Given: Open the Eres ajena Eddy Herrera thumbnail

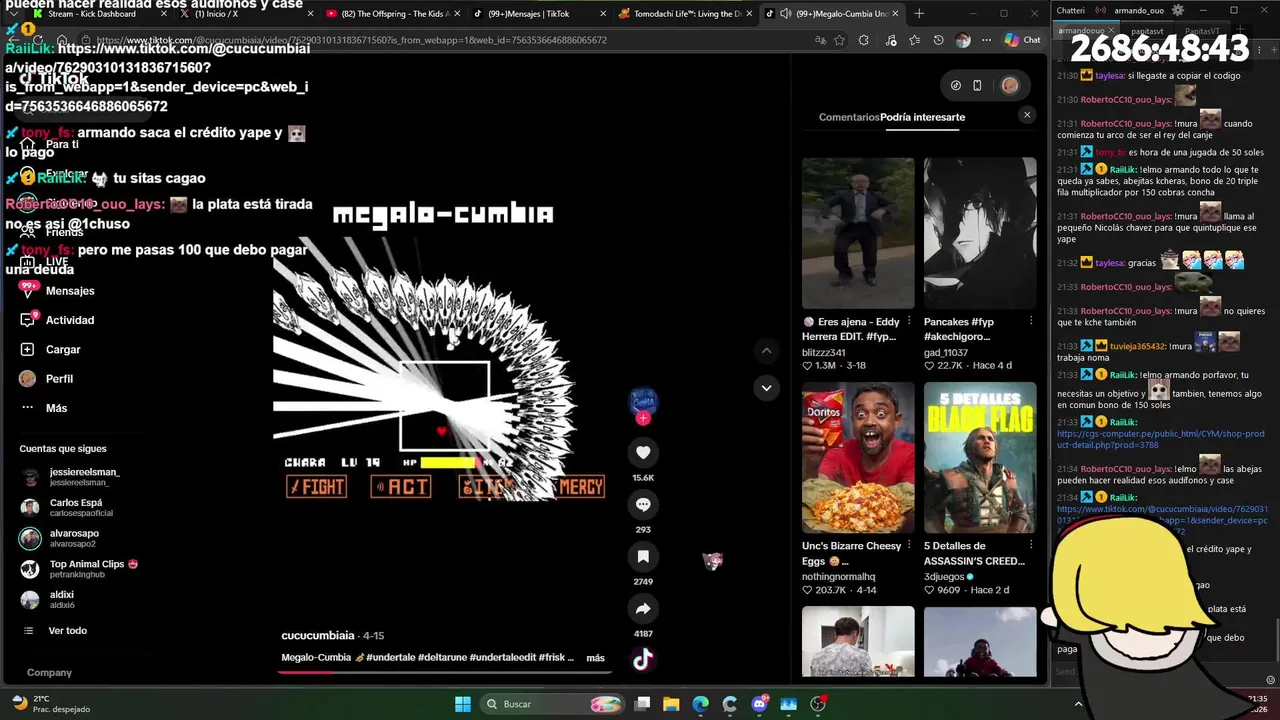Looking at the screenshot, I should (x=858, y=233).
